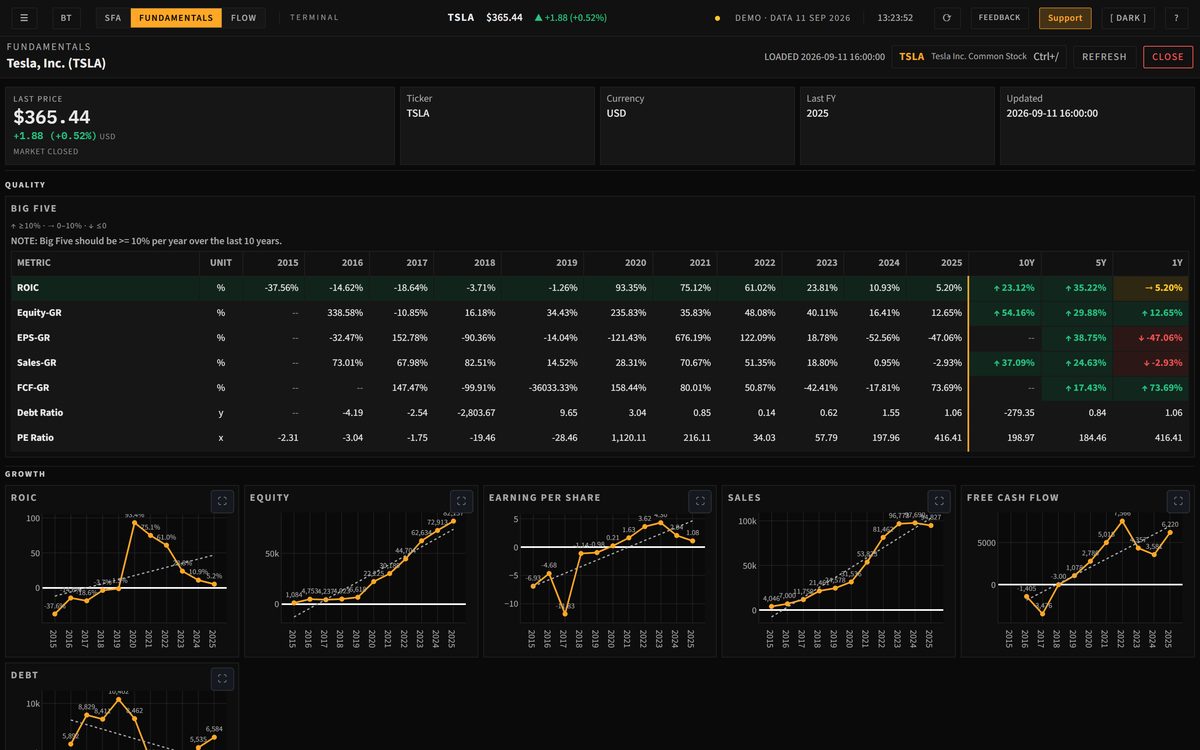This screenshot has height=750, width=1200.
Task: Click PE Ratio 2020 value 1,120.11
Action: (629, 438)
